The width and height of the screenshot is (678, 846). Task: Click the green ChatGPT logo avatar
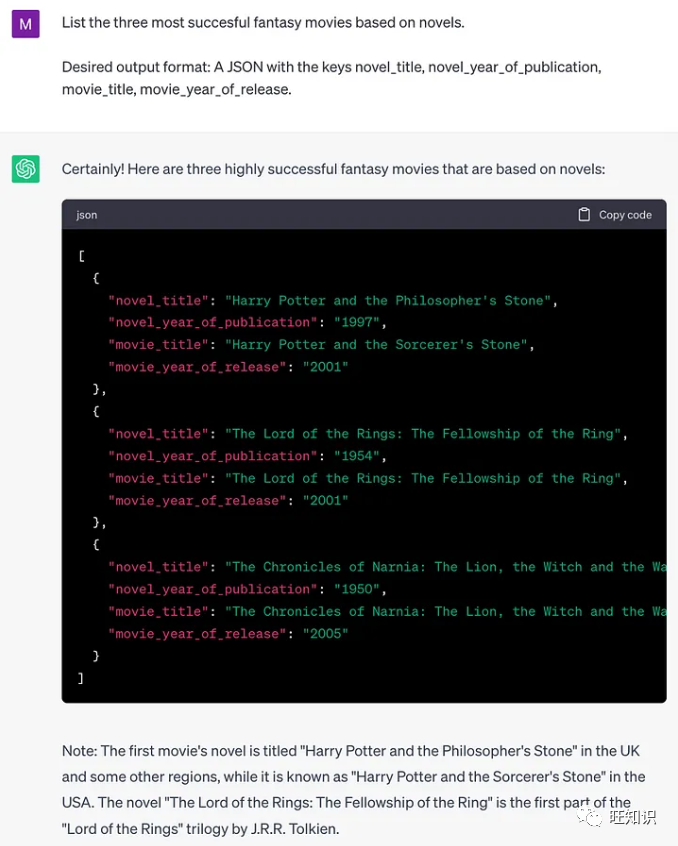coord(25,169)
